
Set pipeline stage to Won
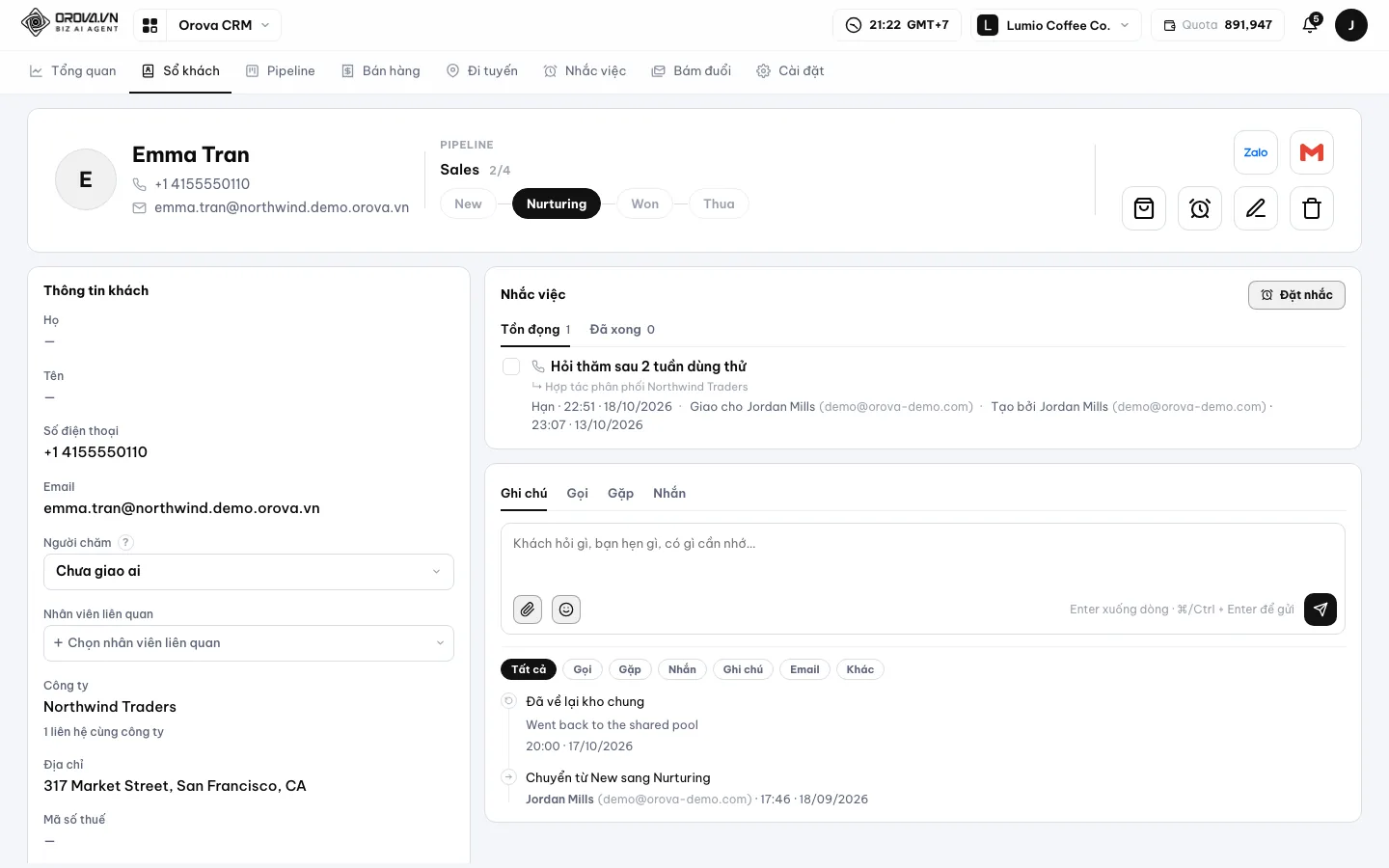tap(645, 203)
